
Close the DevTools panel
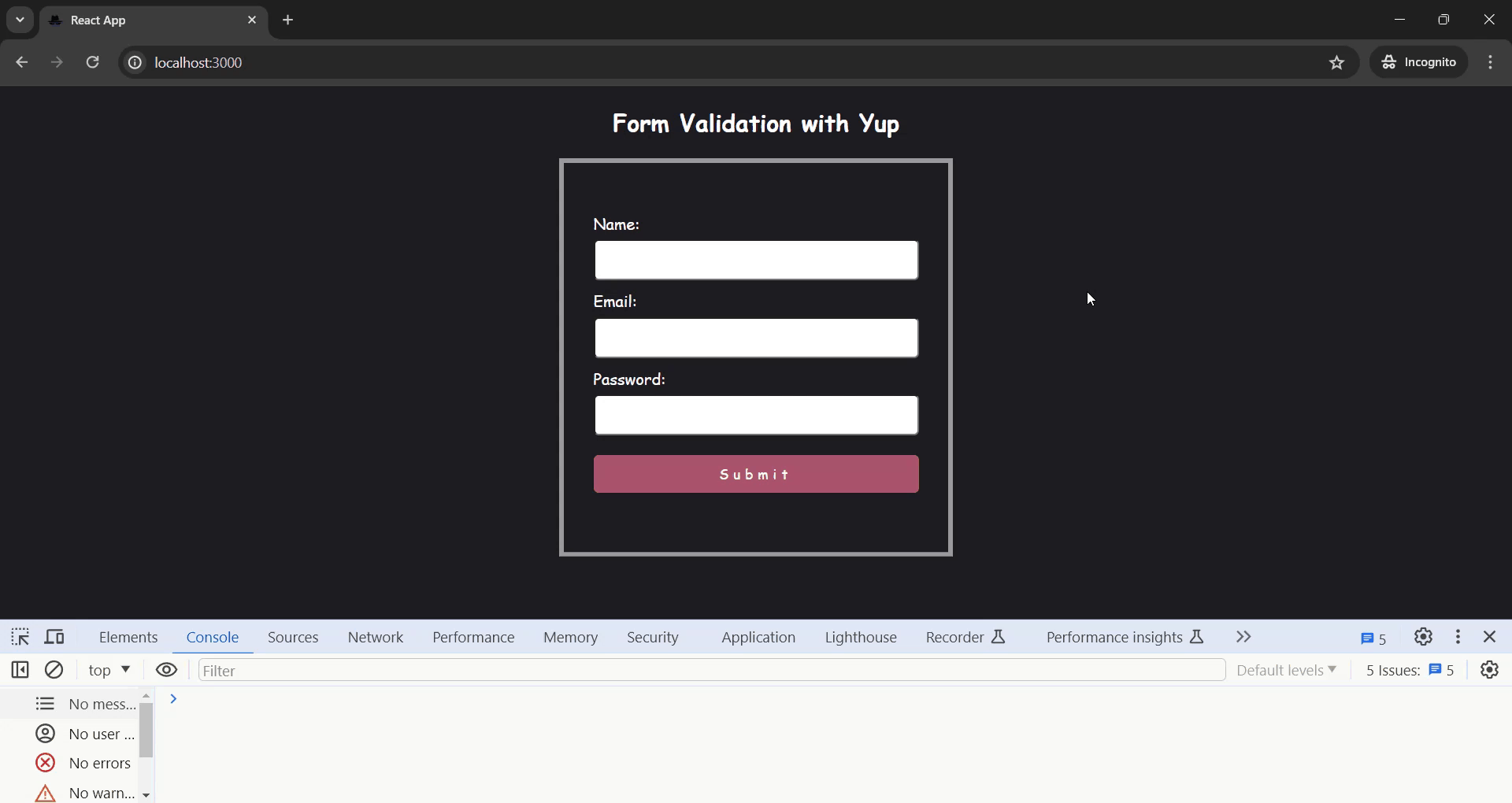(1490, 637)
